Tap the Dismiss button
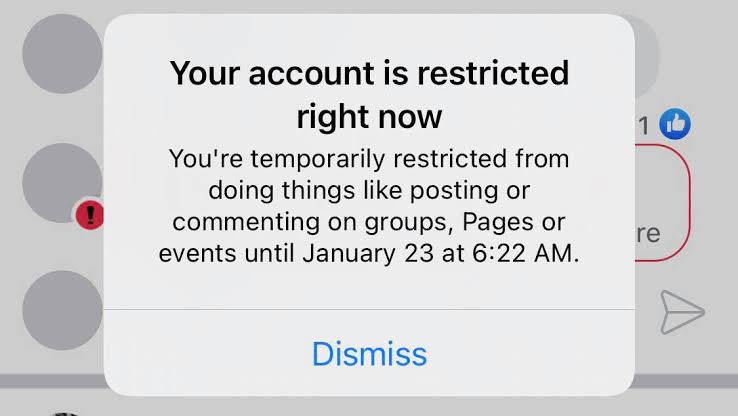 click(x=369, y=353)
